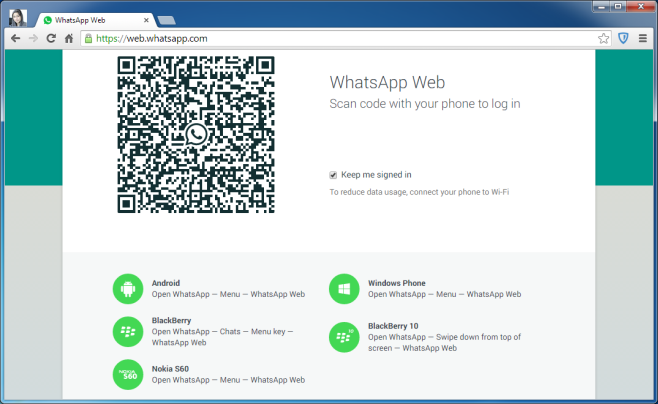Go to the browser home page
The width and height of the screenshot is (658, 404).
[x=68, y=38]
